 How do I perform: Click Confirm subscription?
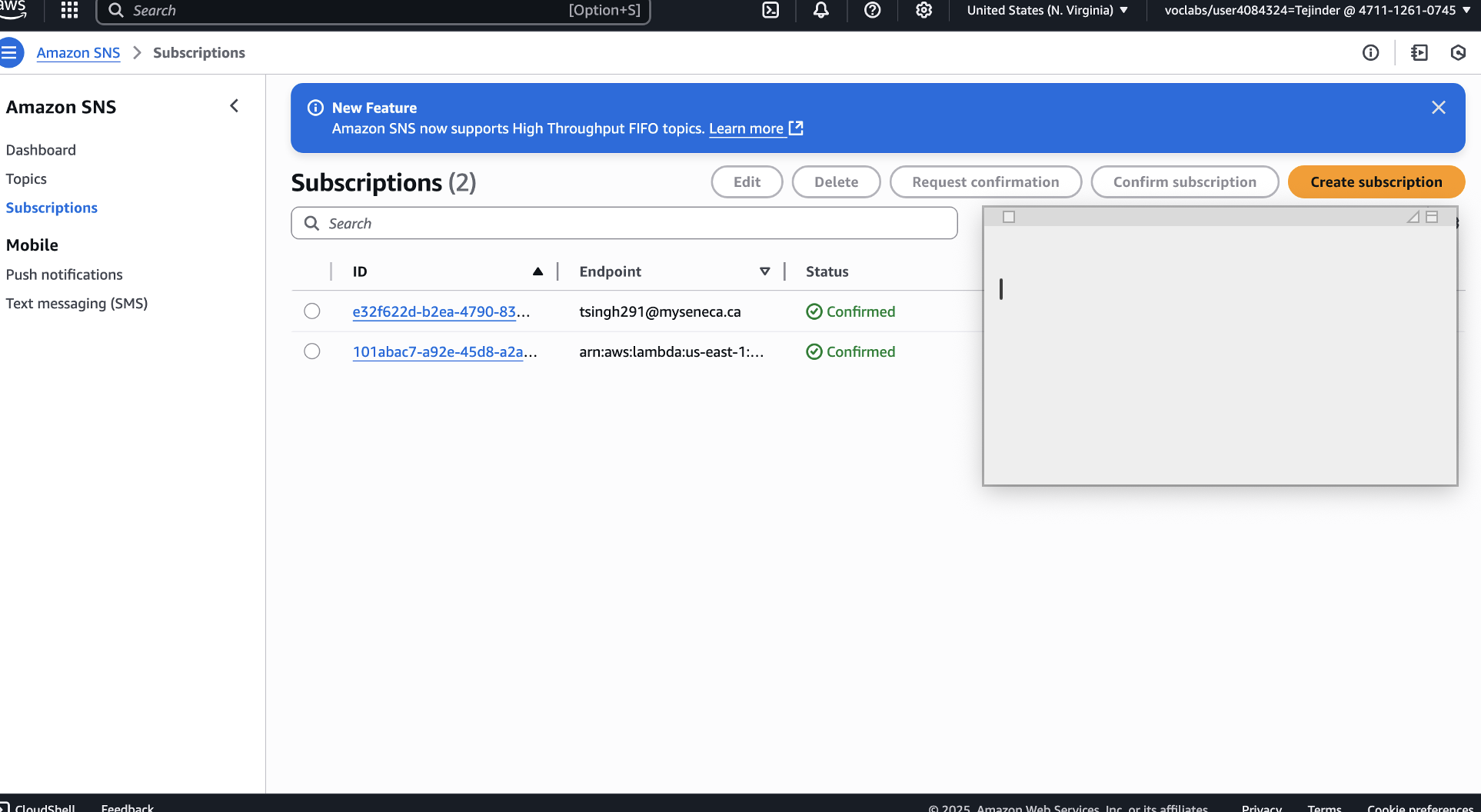click(x=1184, y=182)
